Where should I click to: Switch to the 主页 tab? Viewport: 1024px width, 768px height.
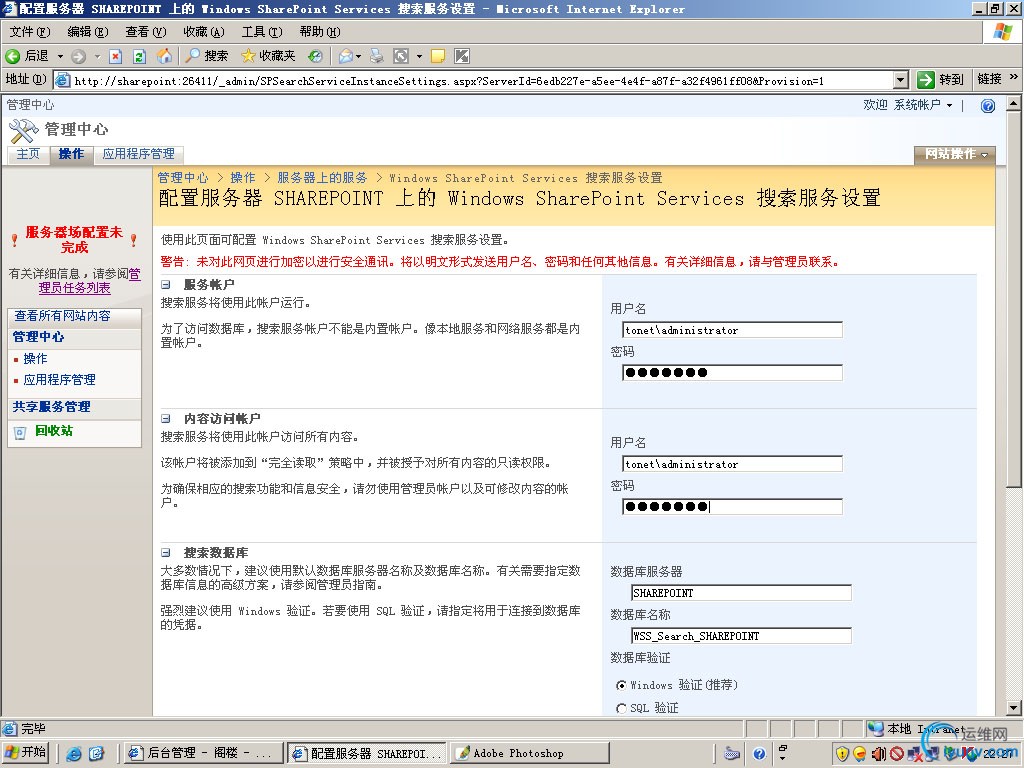(28, 154)
